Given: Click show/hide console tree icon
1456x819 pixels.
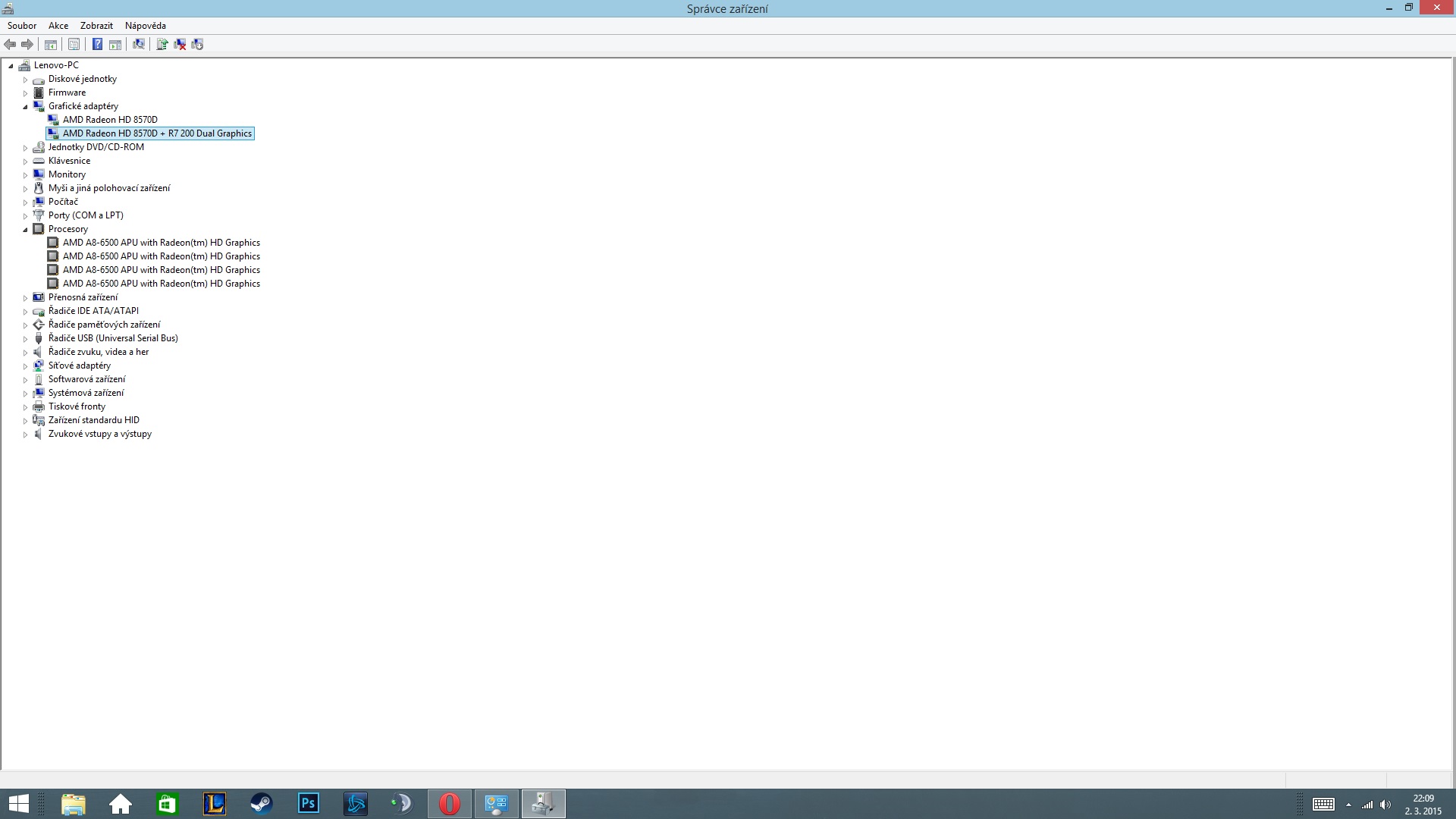Looking at the screenshot, I should pos(51,44).
